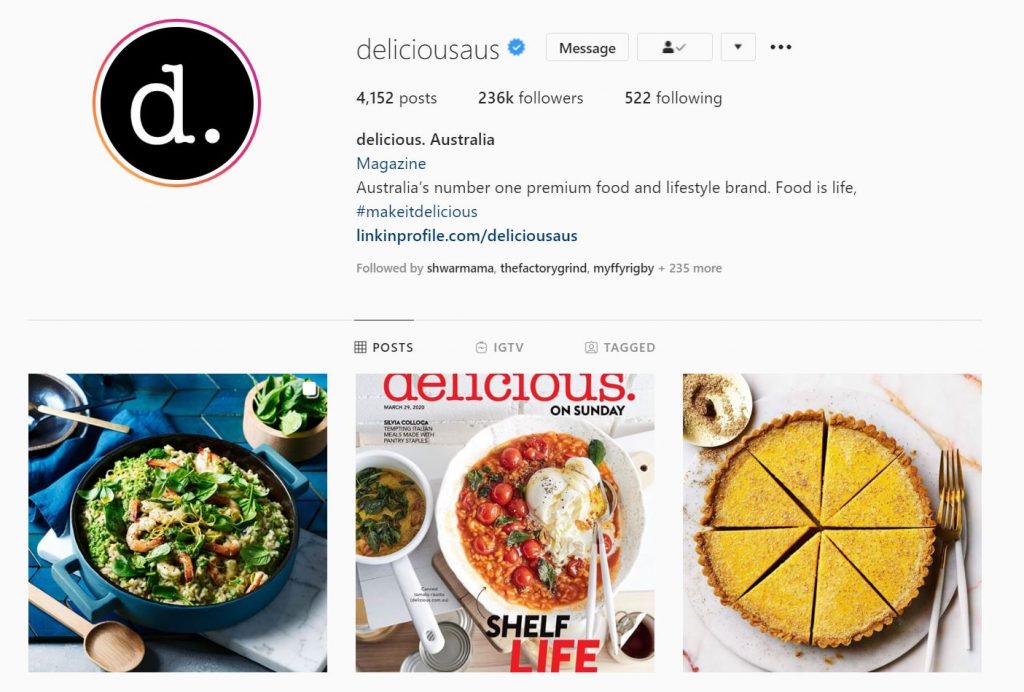The image size is (1024, 692).
Task: View the 236k followers list
Action: coord(530,98)
